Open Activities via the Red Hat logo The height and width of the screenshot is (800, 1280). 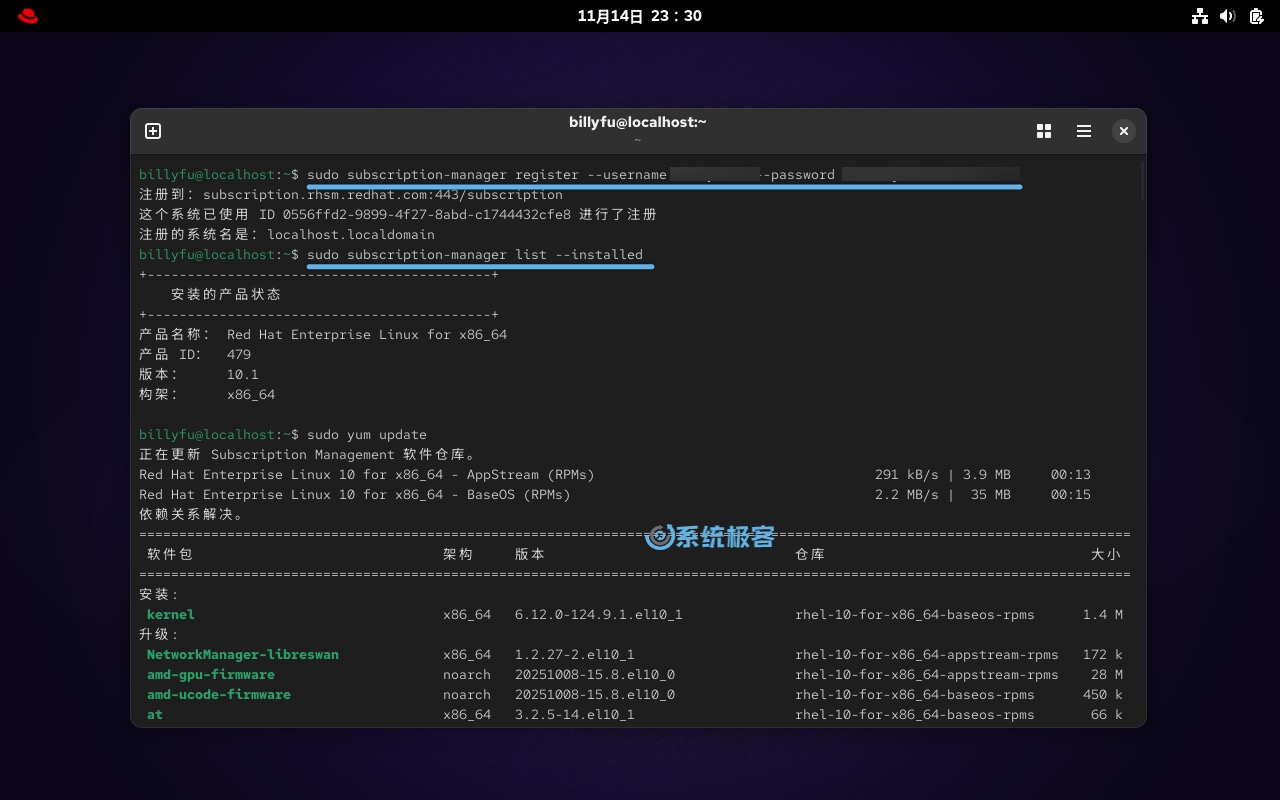click(x=27, y=15)
